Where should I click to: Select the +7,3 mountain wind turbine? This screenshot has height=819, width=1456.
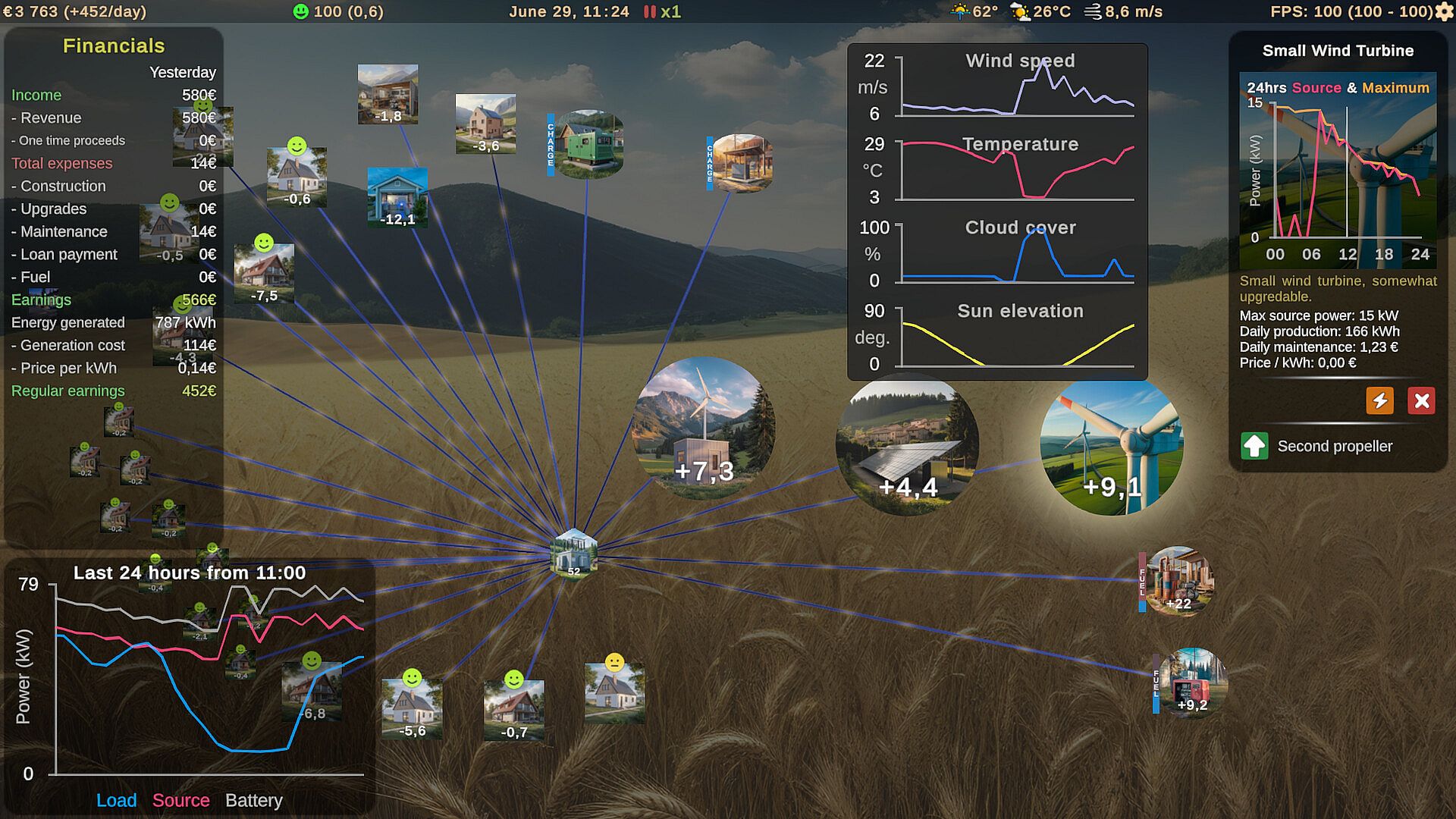[703, 428]
